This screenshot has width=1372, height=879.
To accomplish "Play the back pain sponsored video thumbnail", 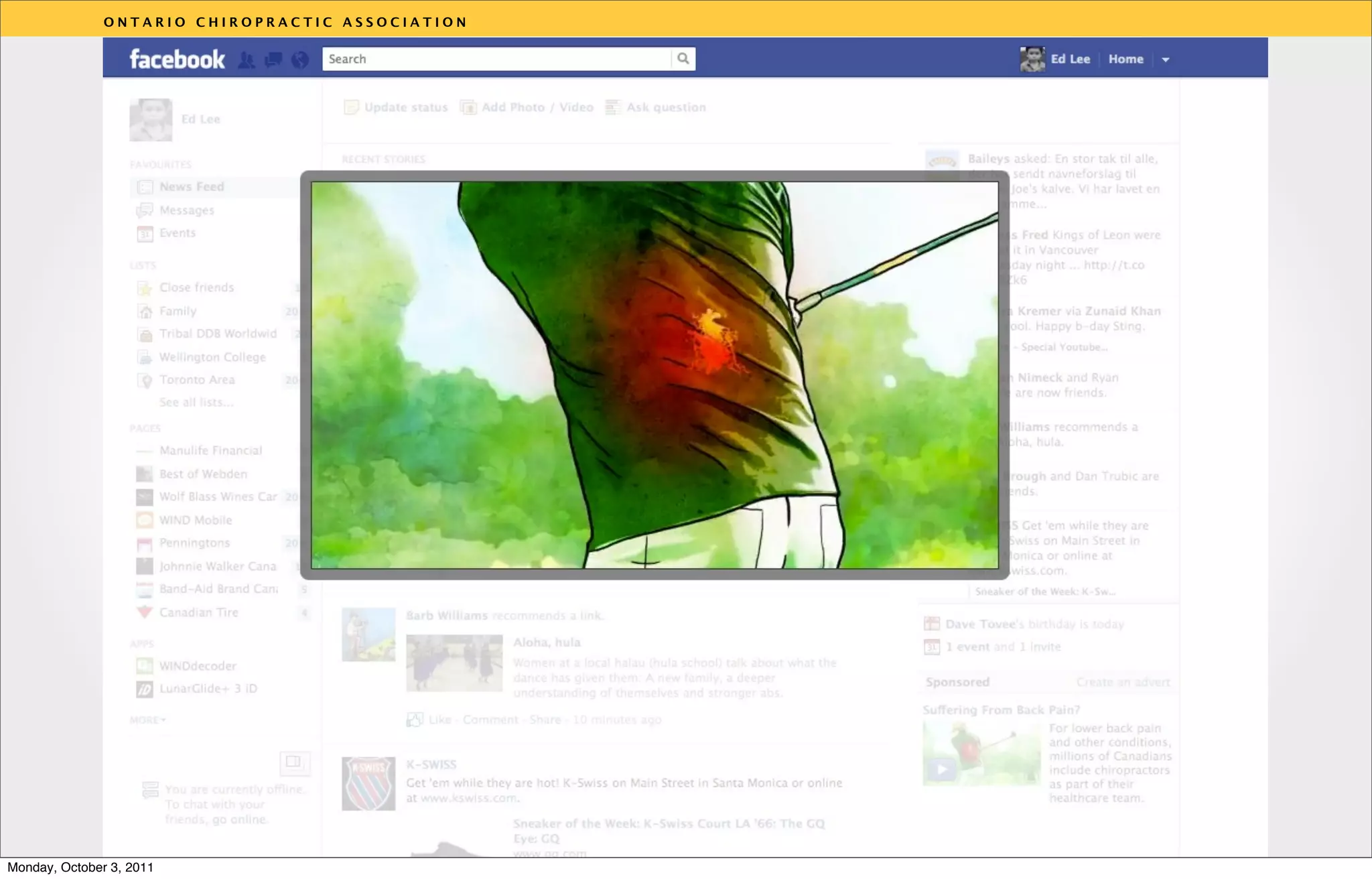I will 942,769.
